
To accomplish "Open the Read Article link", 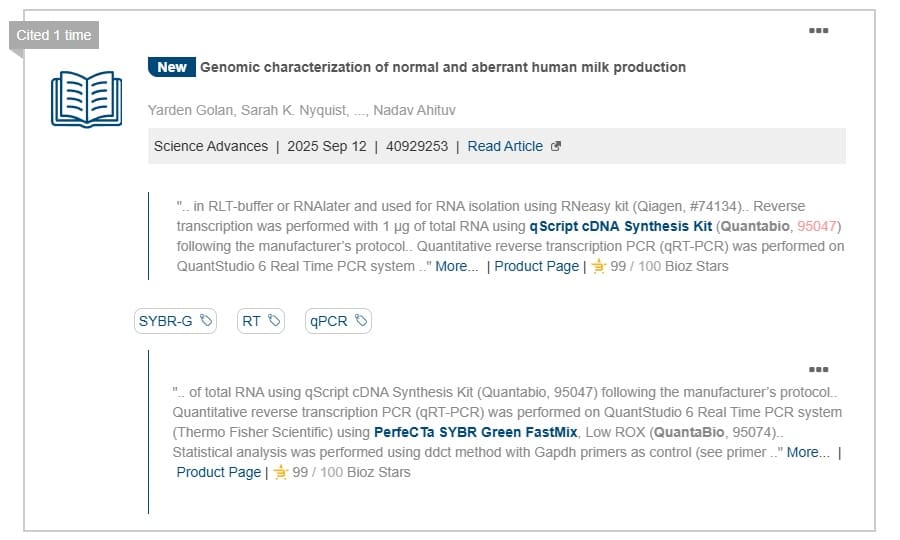I will click(505, 146).
